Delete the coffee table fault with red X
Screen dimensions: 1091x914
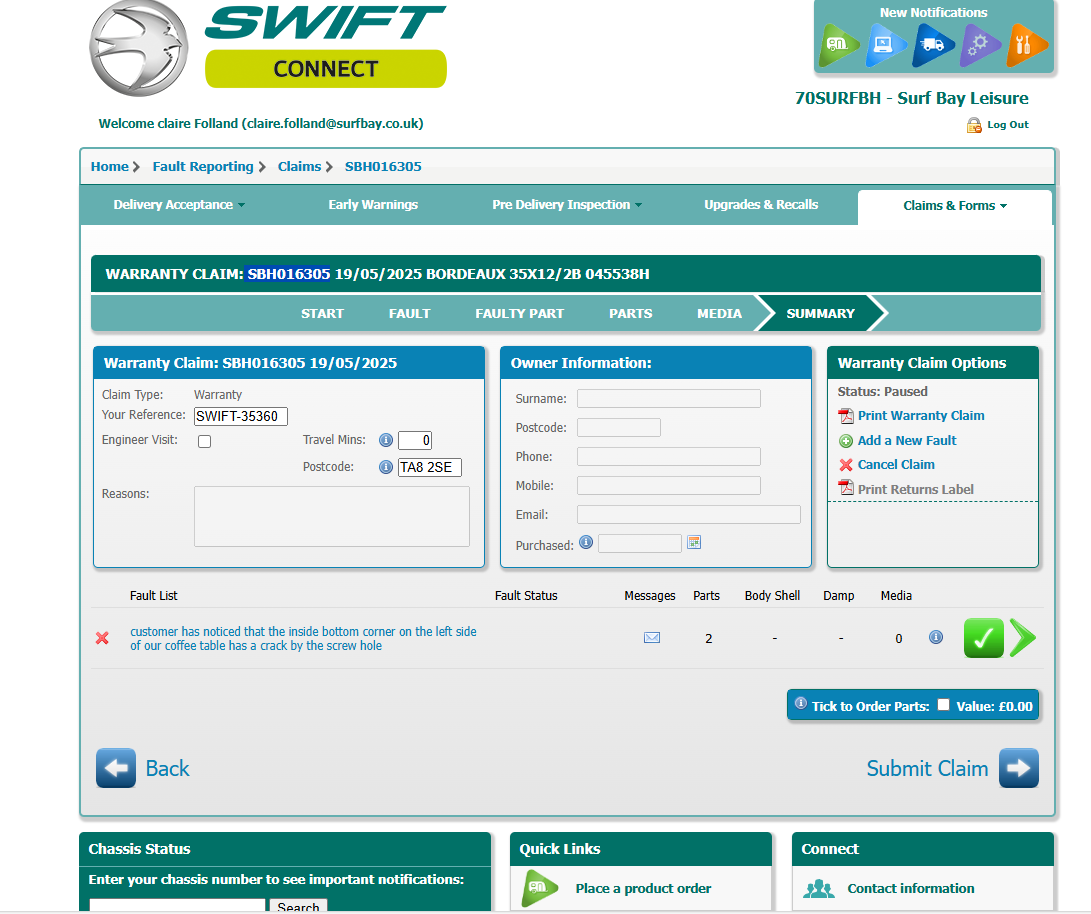102,638
